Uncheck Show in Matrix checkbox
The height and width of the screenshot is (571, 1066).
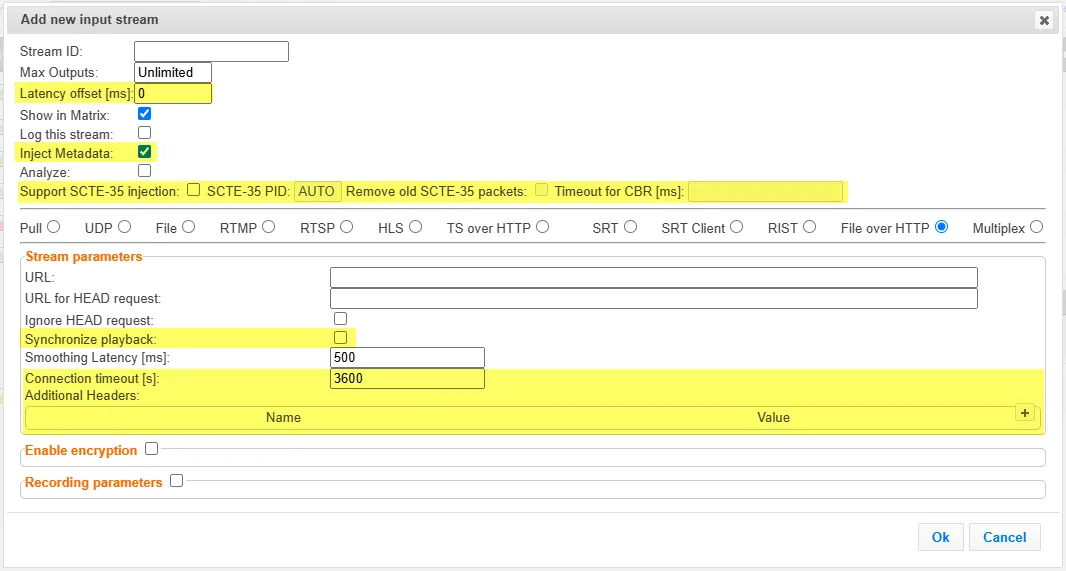(x=144, y=114)
